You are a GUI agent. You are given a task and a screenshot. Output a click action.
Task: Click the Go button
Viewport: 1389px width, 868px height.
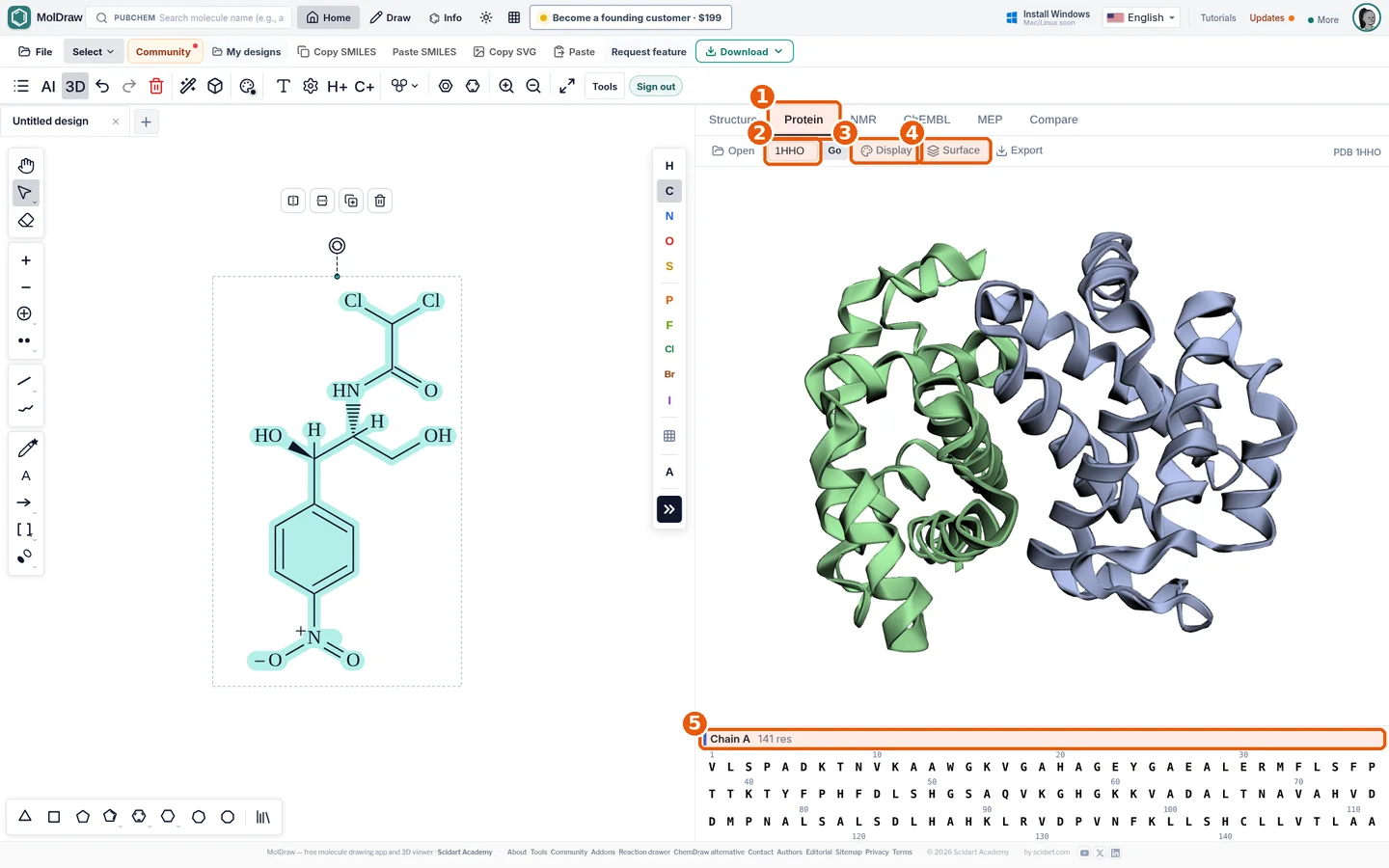pyautogui.click(x=834, y=150)
